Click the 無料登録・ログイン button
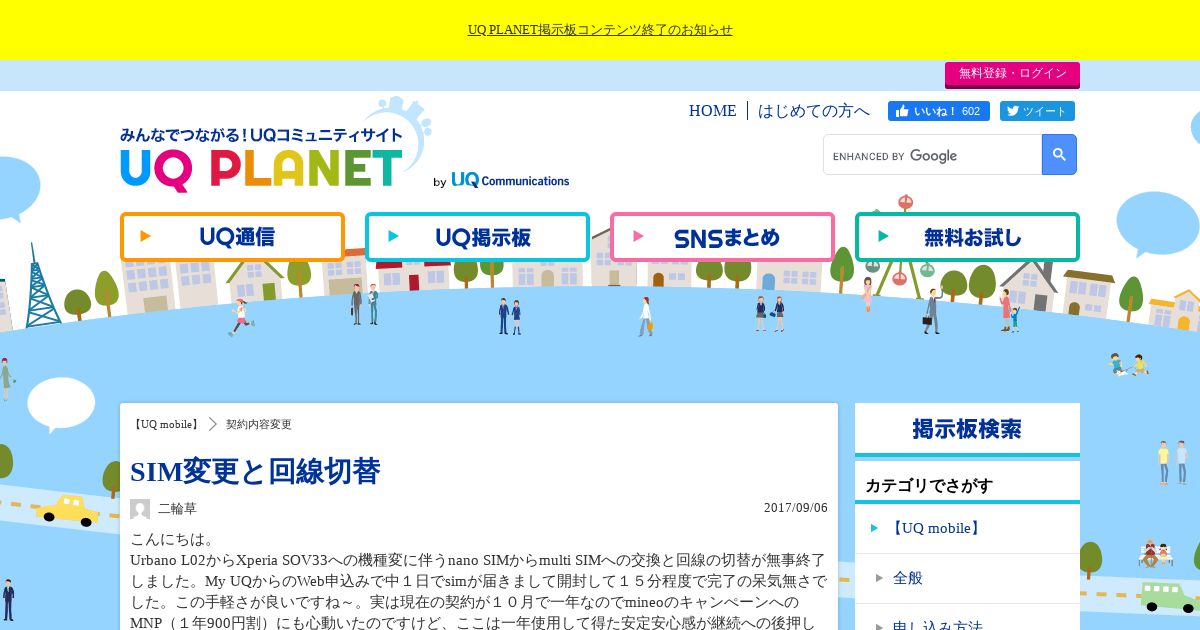The image size is (1200, 630). (1012, 74)
